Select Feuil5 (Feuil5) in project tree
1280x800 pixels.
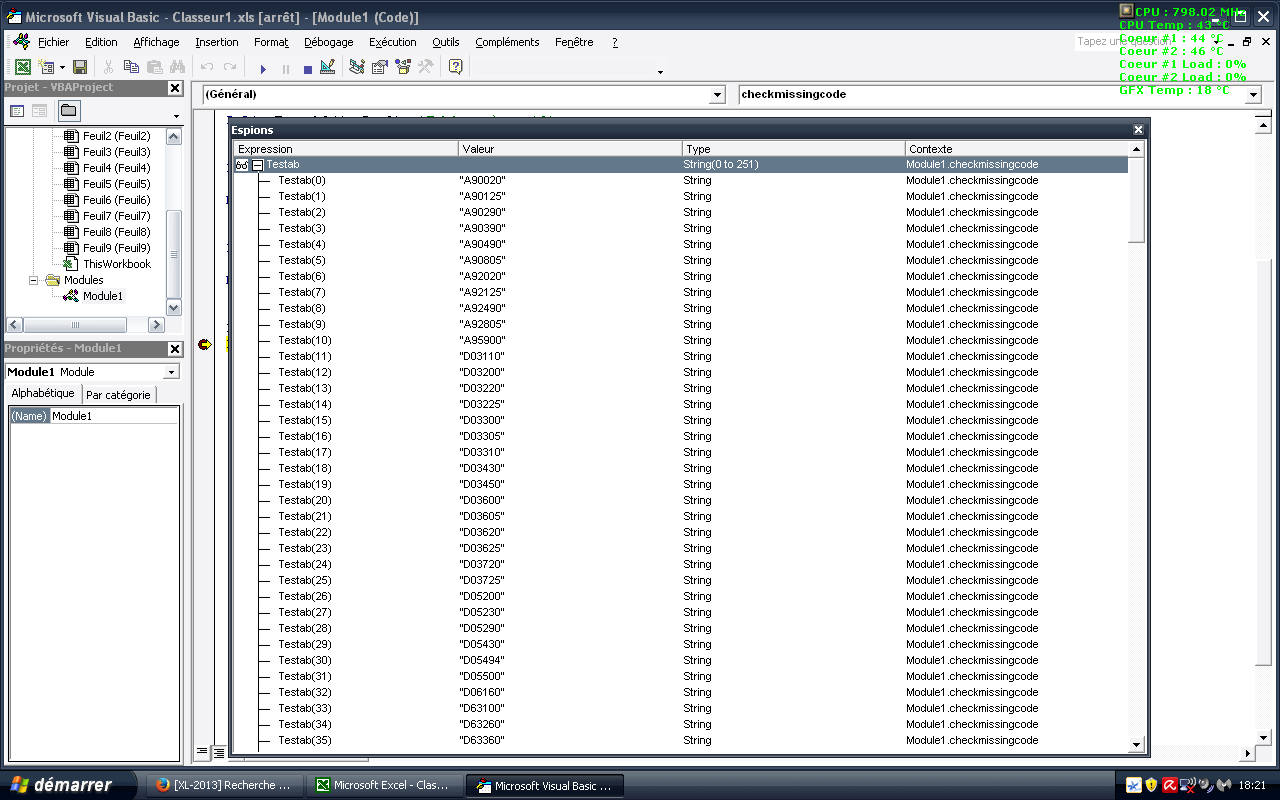tap(116, 184)
